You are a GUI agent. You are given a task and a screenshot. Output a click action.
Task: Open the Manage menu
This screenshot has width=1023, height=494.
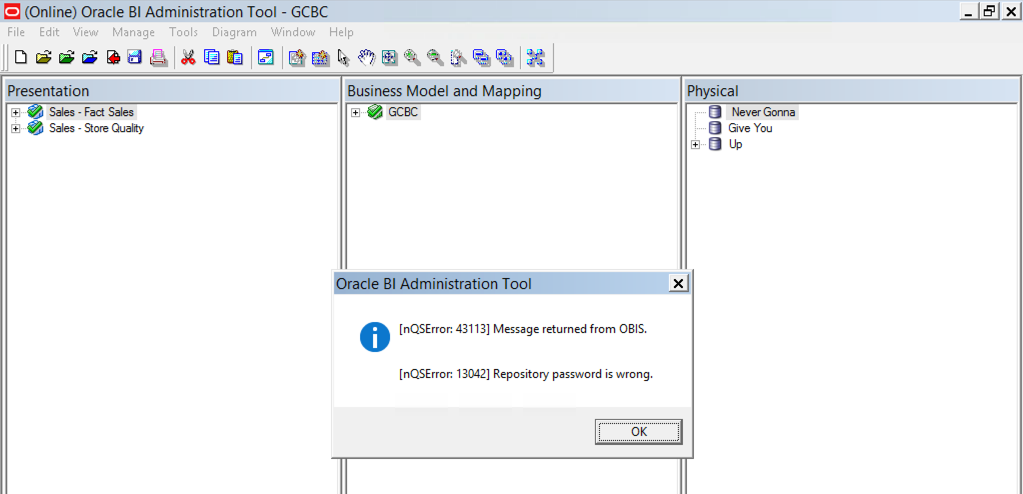point(134,32)
